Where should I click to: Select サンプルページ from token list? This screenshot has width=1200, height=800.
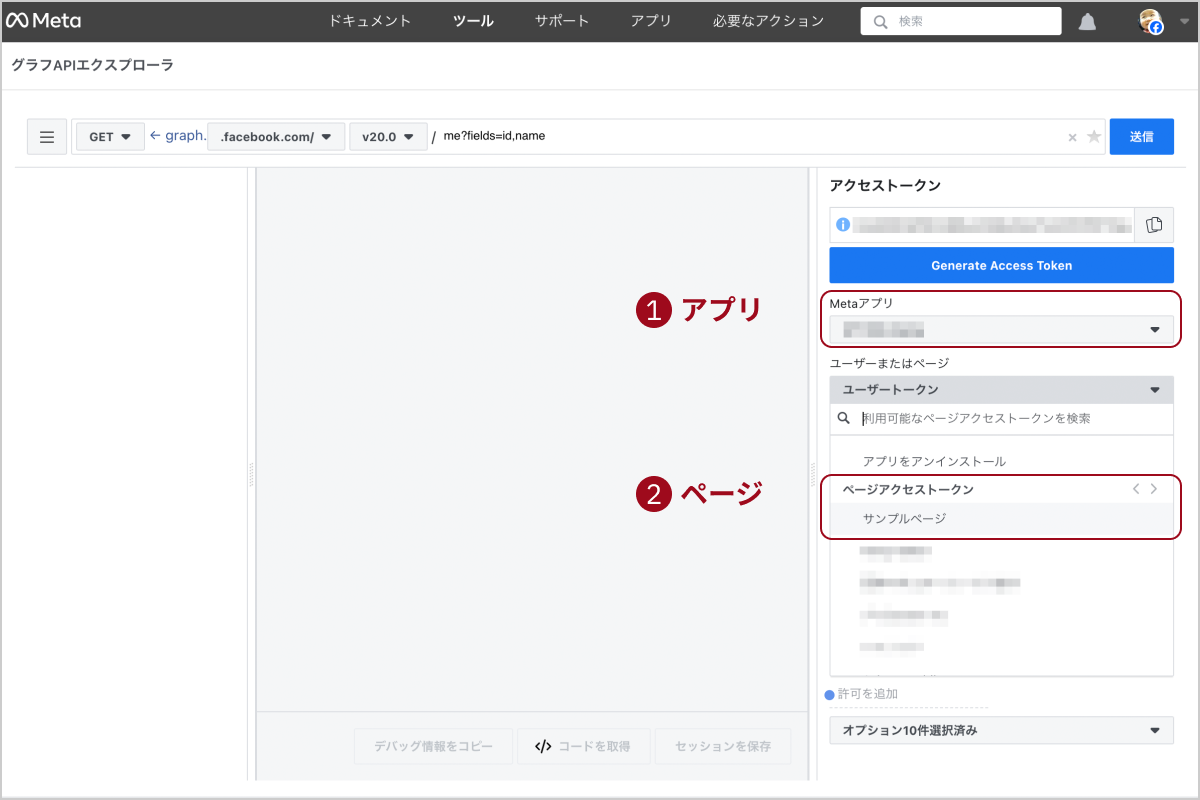(904, 518)
